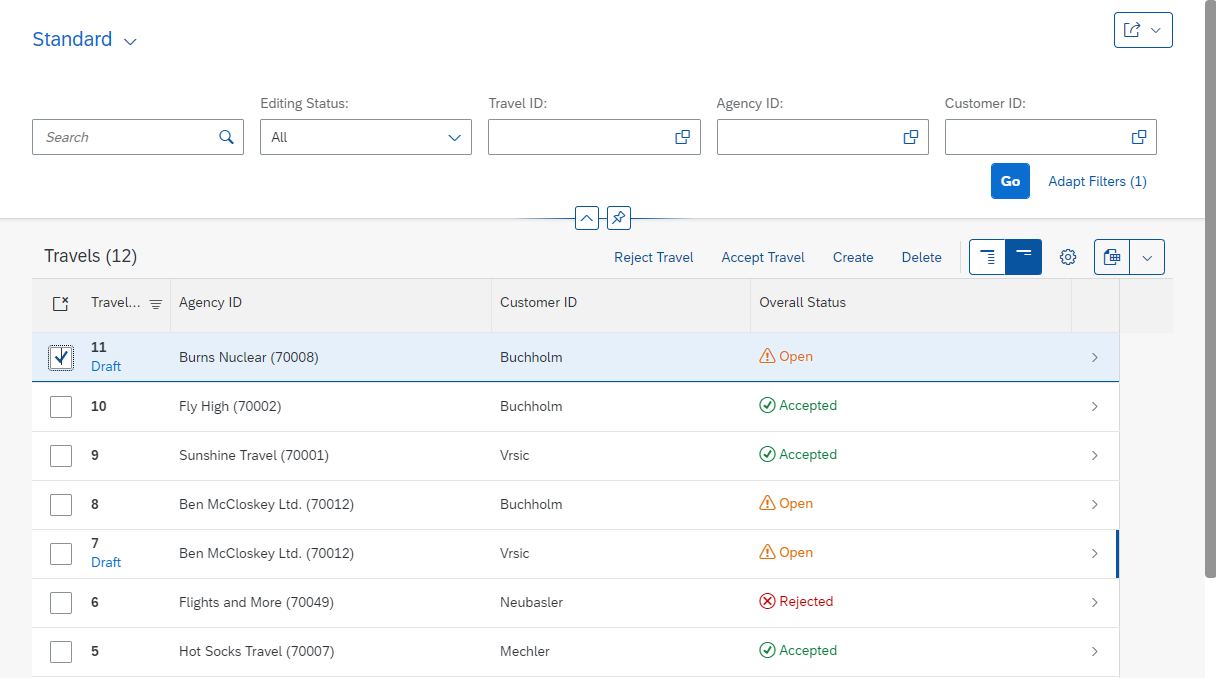
Task: Click Open warning icon for travel 8
Action: click(767, 503)
